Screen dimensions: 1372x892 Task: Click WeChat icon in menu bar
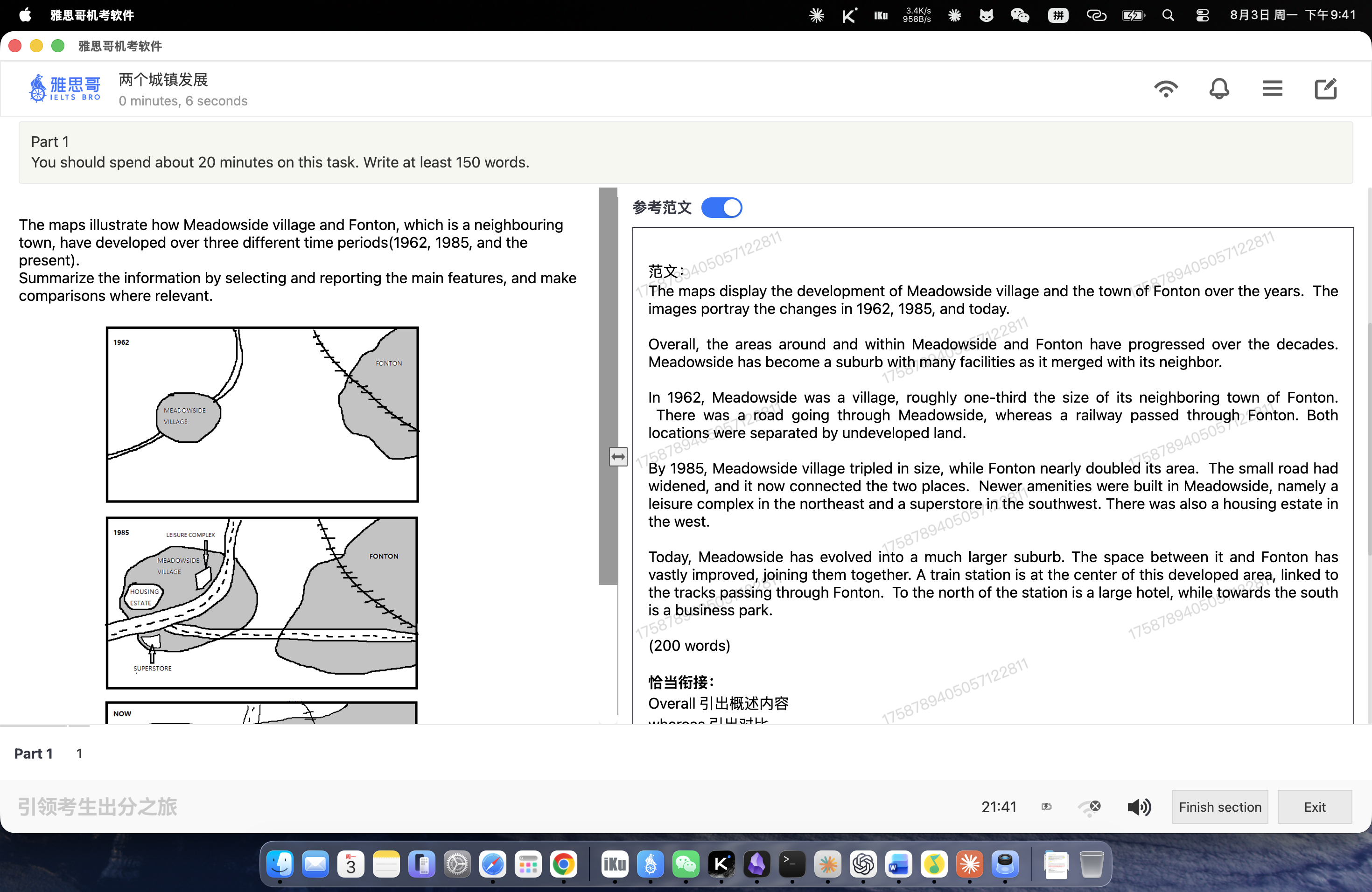coord(1020,15)
